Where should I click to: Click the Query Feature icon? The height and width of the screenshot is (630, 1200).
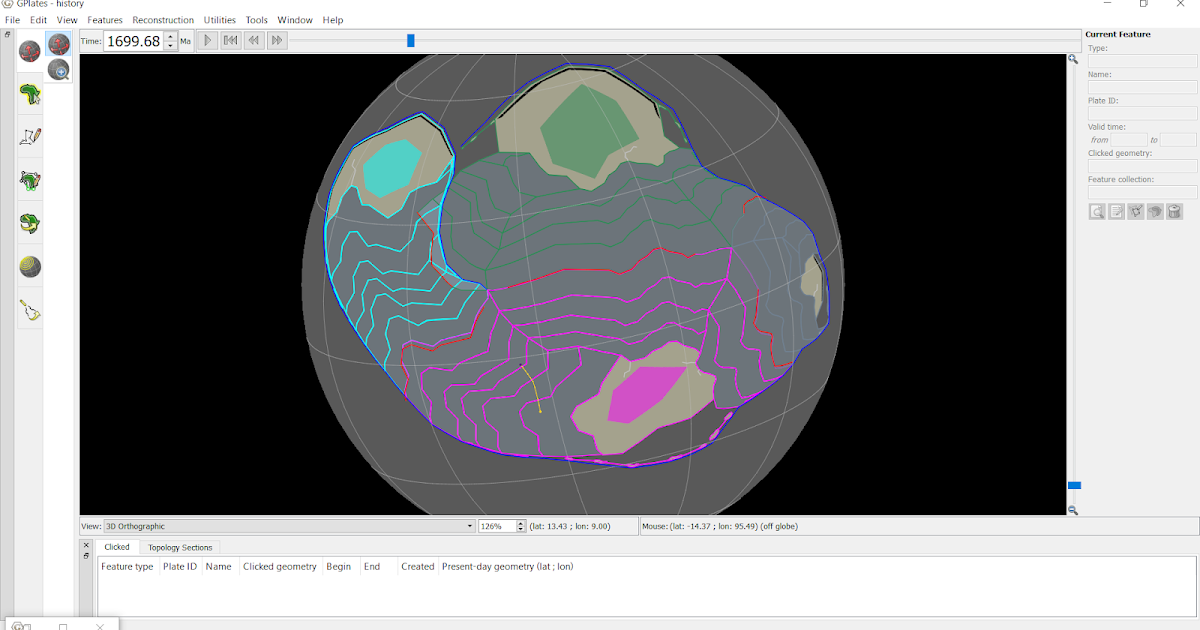(x=1098, y=211)
